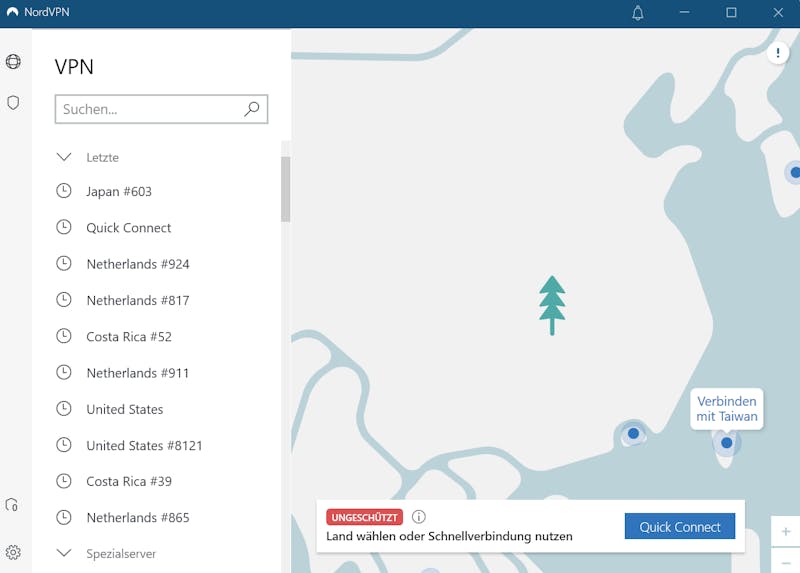Viewport: 800px width, 573px height.
Task: Focus the Suchen search field
Action: click(161, 109)
